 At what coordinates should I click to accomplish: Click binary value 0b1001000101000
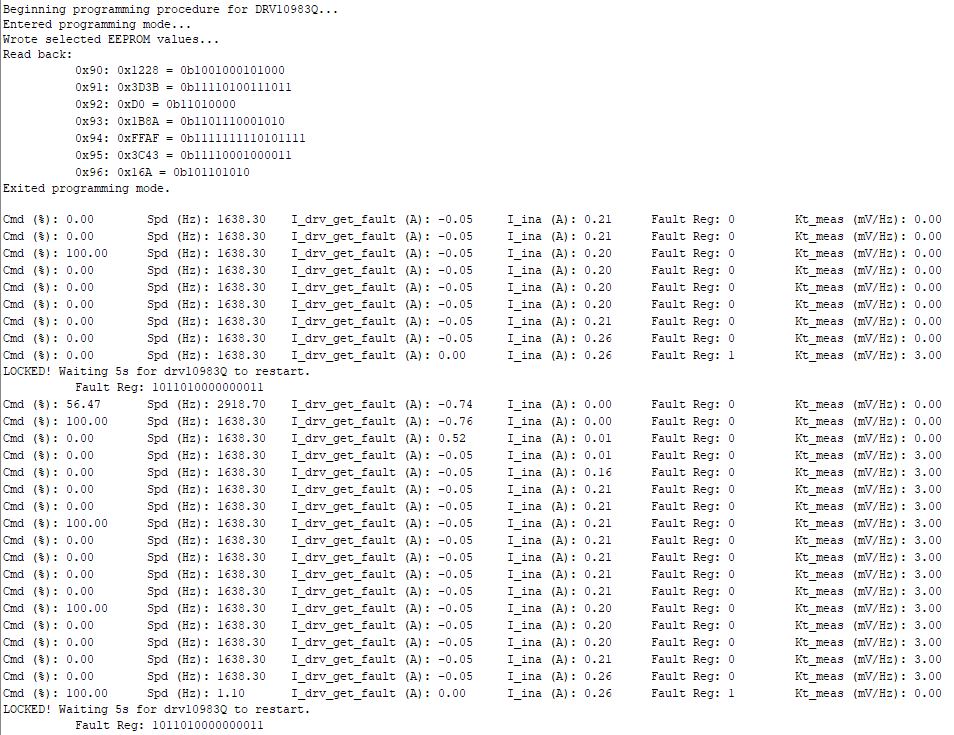coord(232,71)
